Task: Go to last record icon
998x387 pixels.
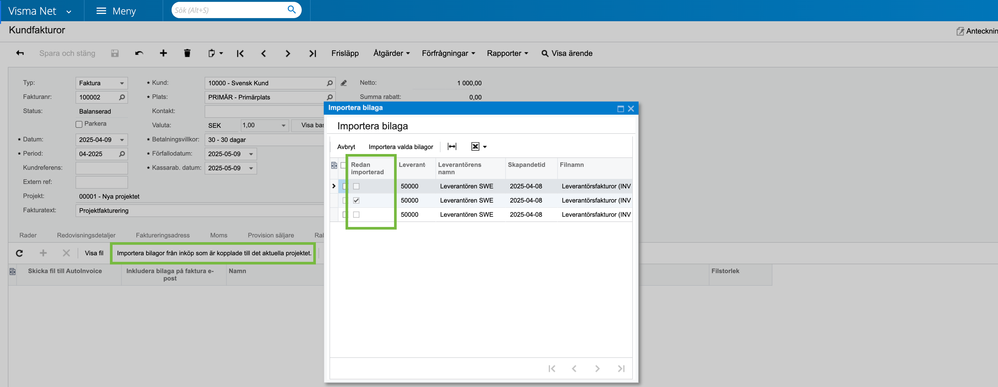Action: point(312,53)
